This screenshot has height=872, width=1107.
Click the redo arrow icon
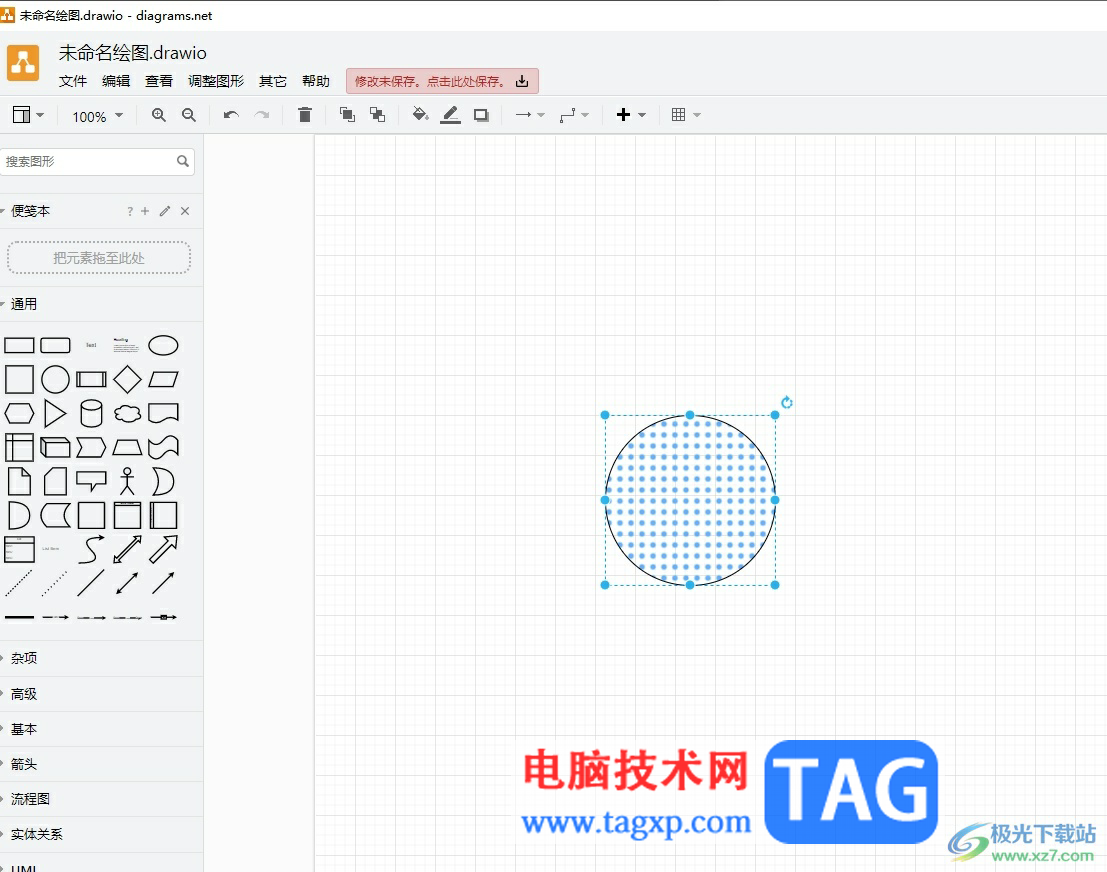point(262,115)
